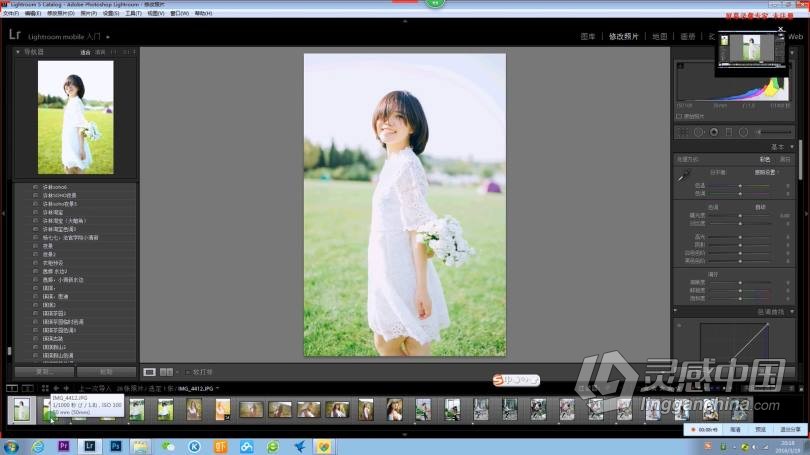Switch to Before/After comparison view
This screenshot has width=810, height=455.
(166, 372)
